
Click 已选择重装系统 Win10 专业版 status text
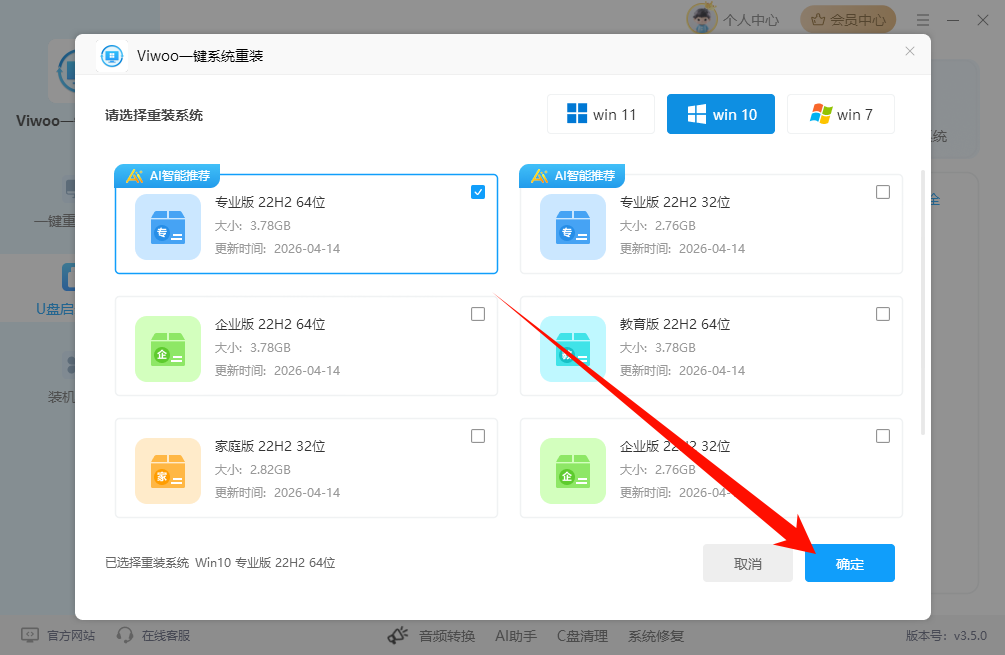click(220, 563)
